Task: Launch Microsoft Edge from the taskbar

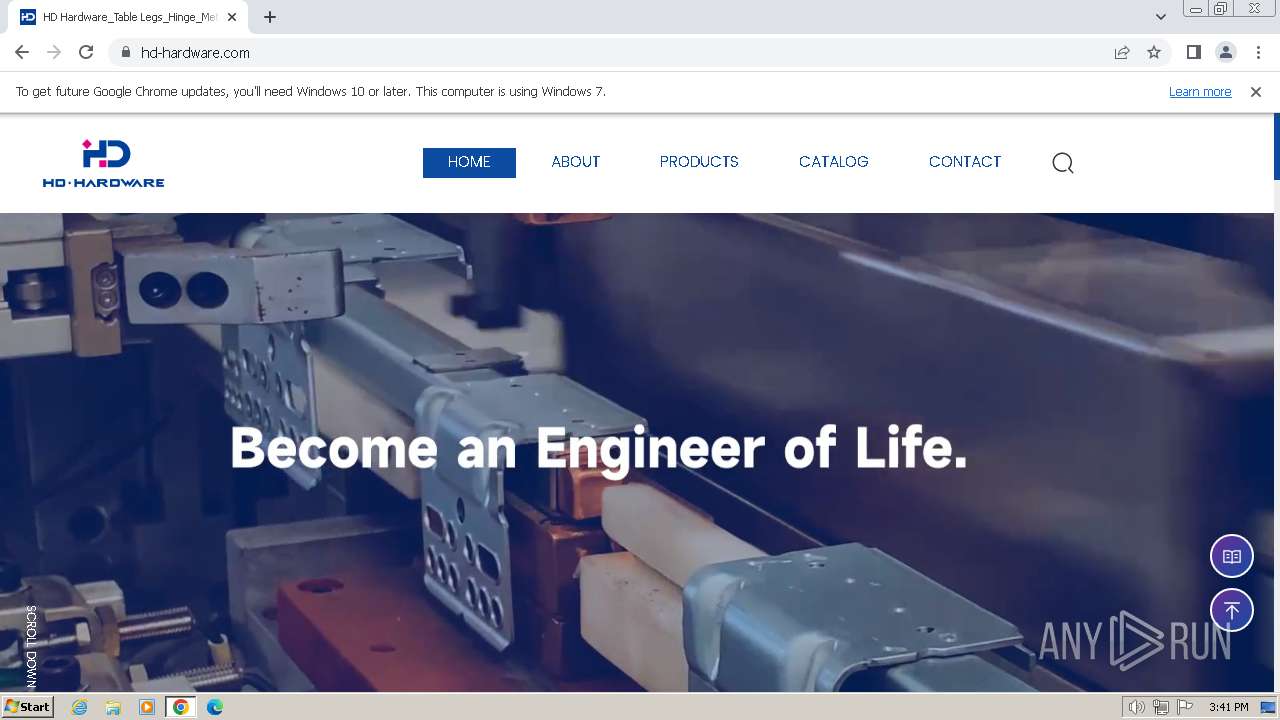Action: [x=215, y=707]
